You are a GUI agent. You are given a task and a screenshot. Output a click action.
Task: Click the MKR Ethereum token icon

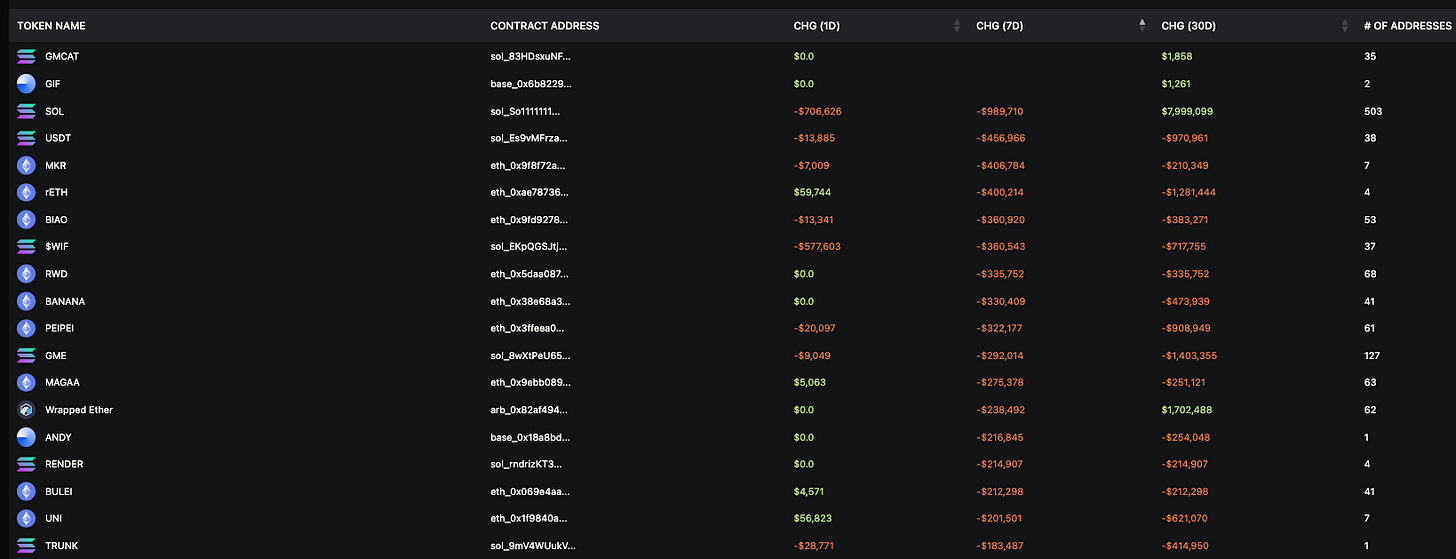coord(26,165)
